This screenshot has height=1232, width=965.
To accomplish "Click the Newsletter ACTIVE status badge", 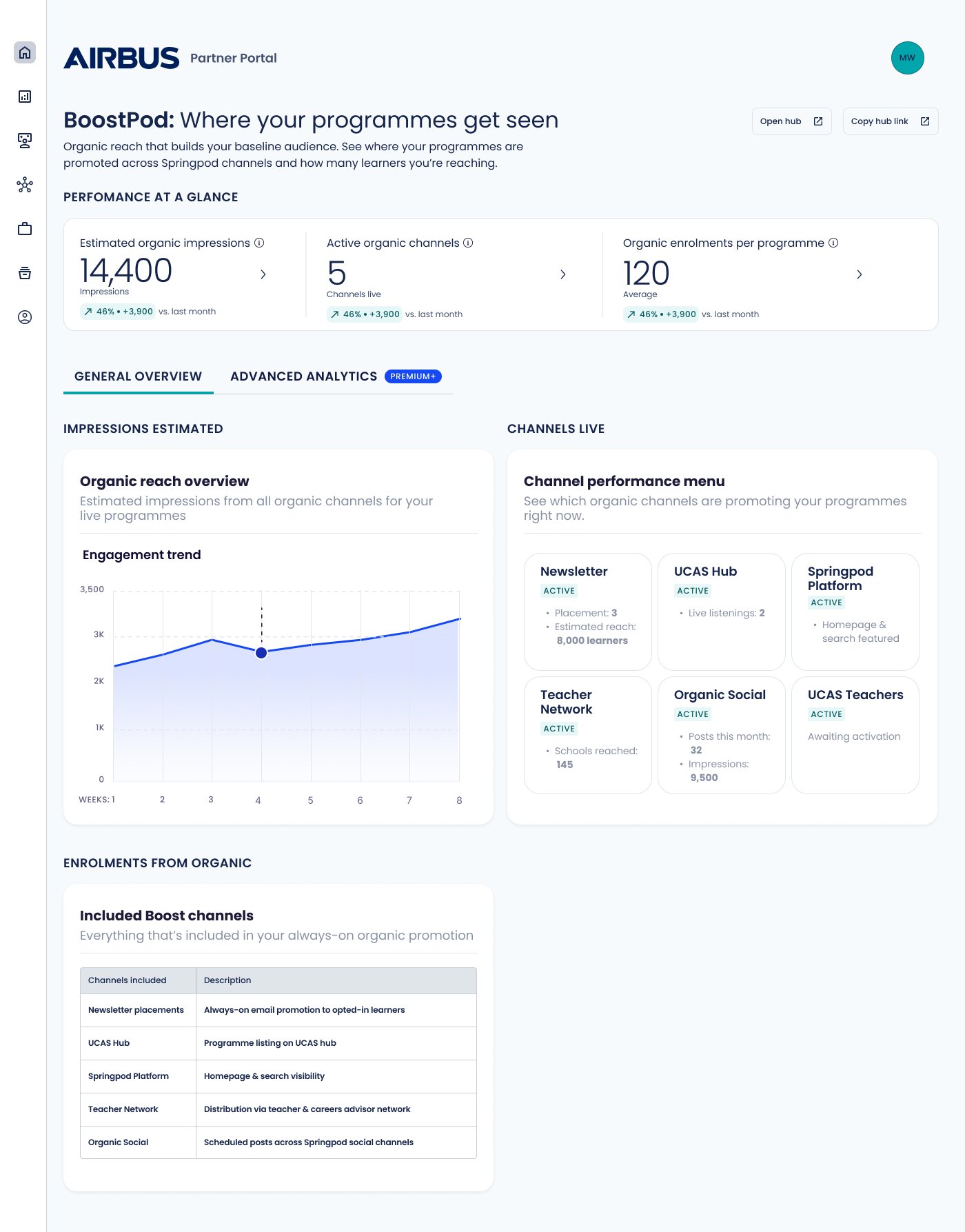I will point(559,591).
